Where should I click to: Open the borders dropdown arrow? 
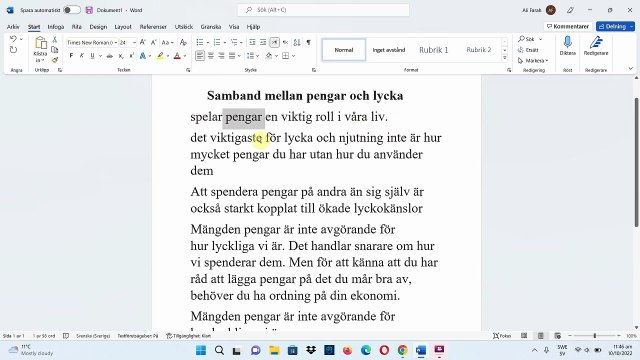[x=293, y=56]
